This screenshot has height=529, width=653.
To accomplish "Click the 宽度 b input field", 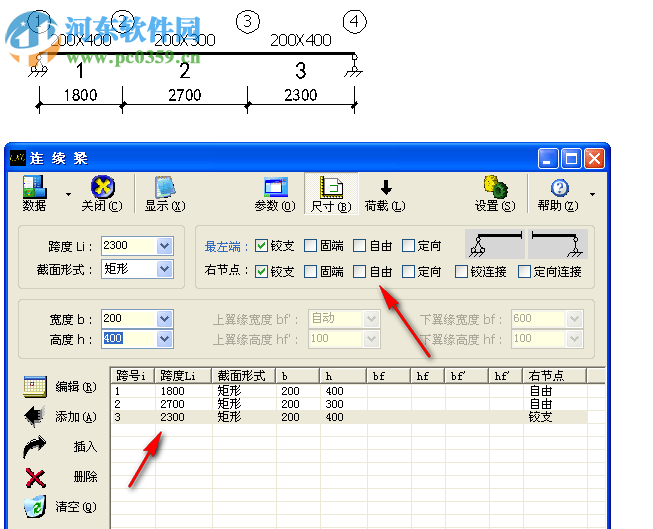I will pos(129,319).
